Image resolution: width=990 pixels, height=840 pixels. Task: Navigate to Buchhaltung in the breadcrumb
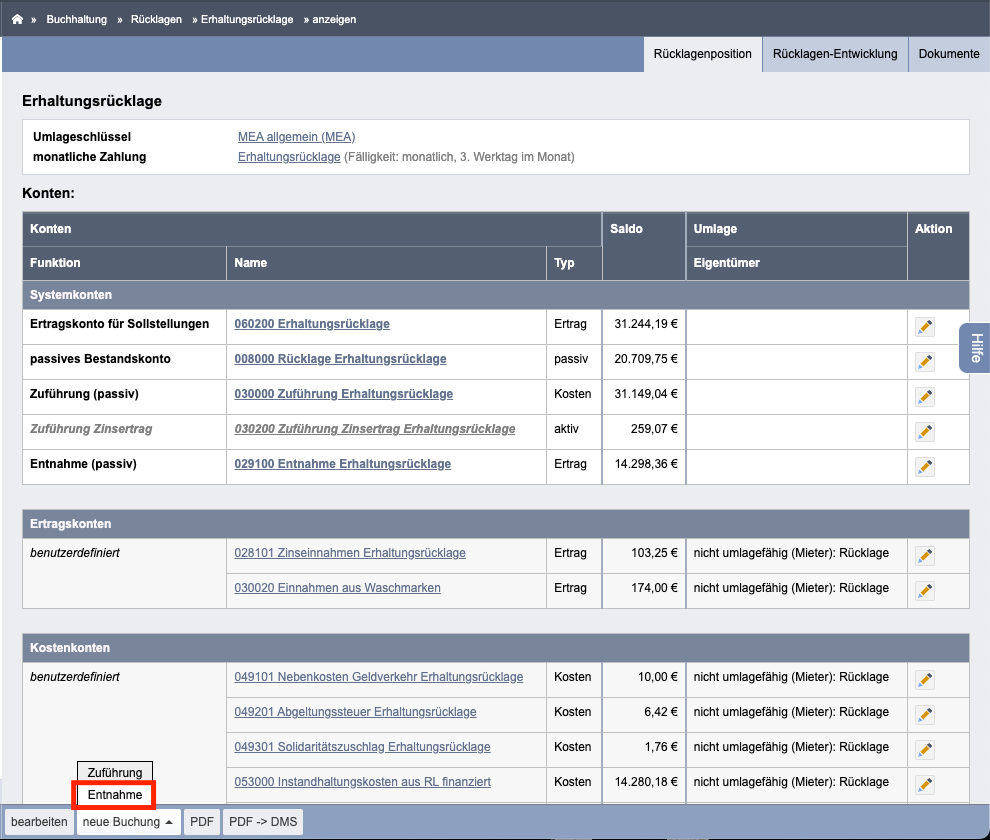point(76,20)
